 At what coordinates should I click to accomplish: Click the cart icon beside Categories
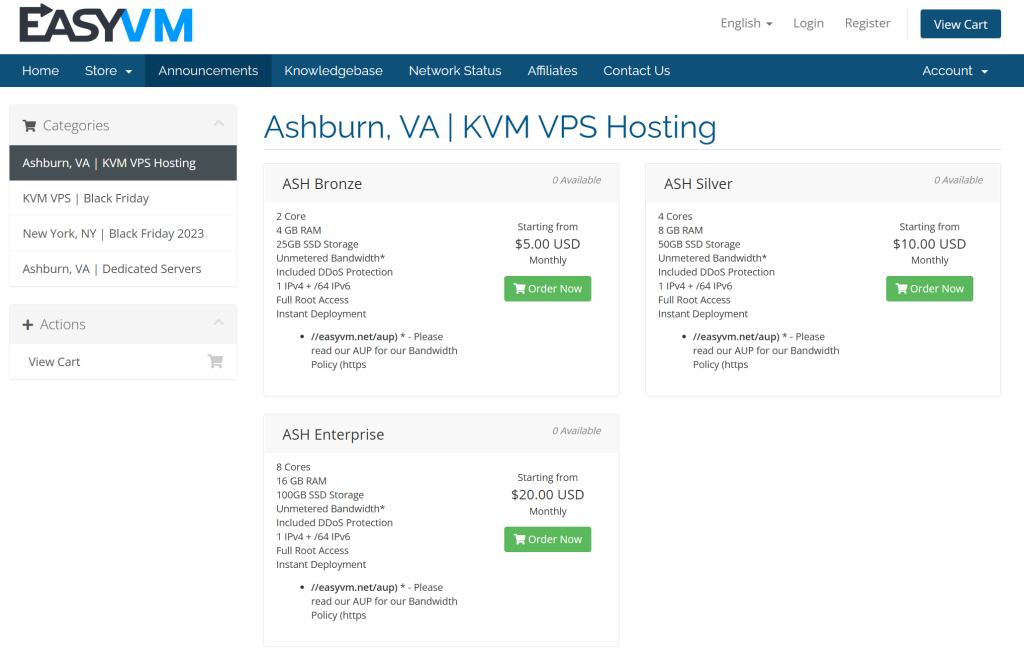(x=29, y=126)
